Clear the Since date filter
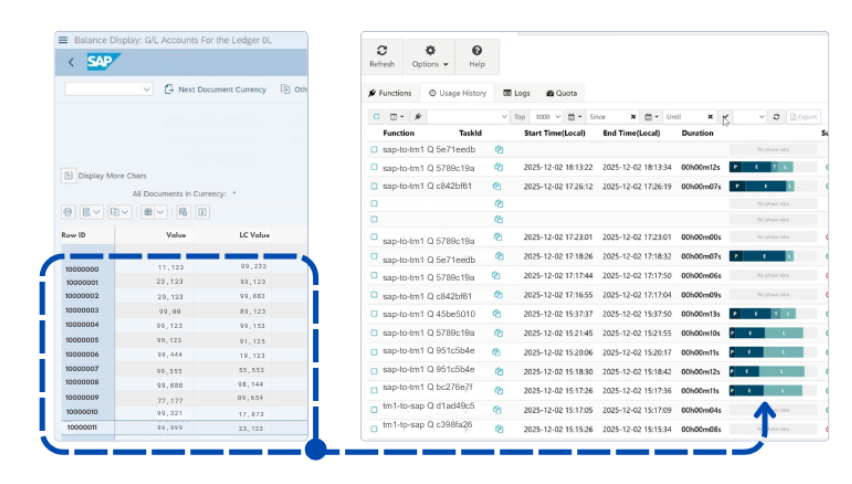 (x=633, y=117)
